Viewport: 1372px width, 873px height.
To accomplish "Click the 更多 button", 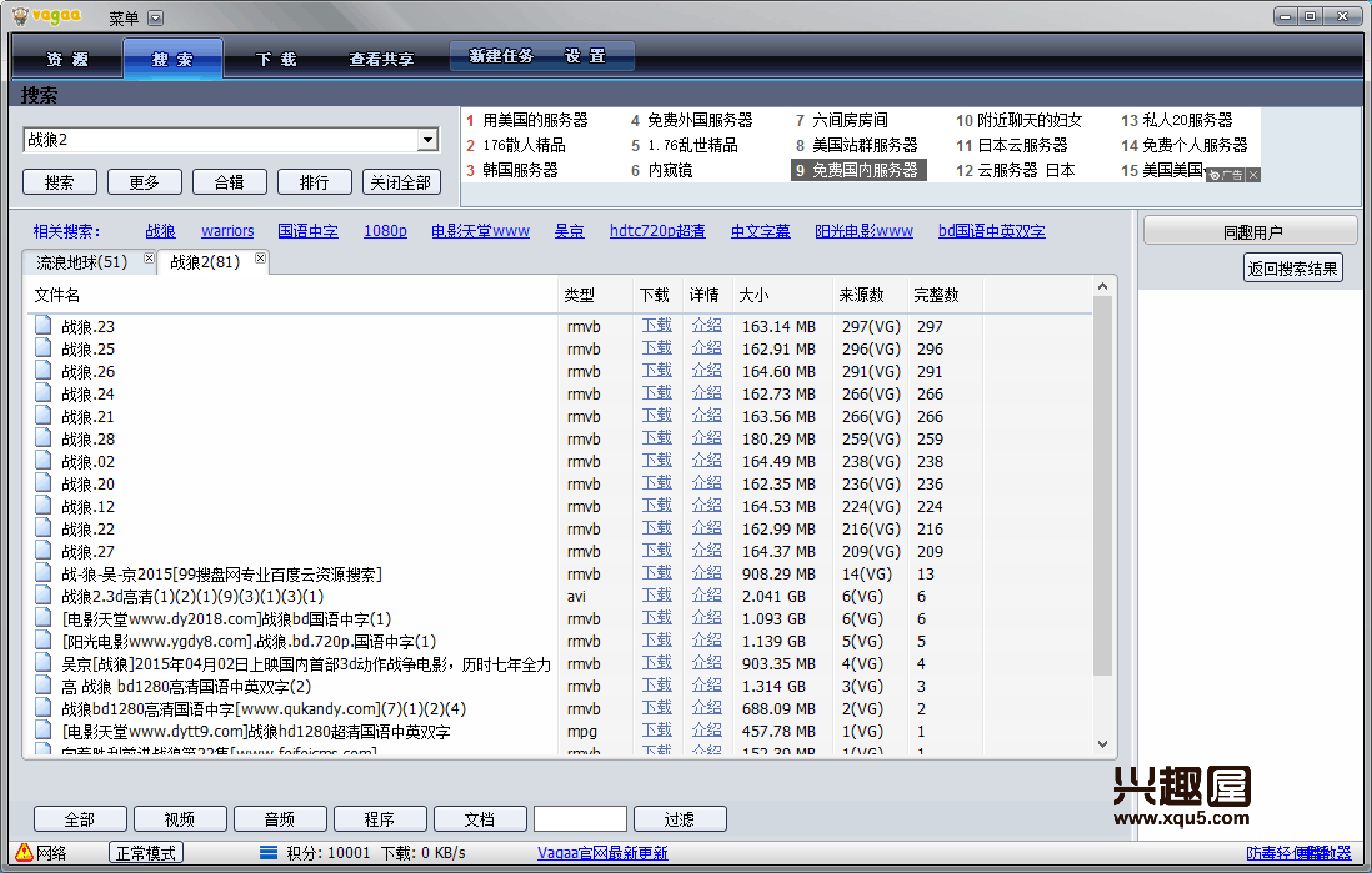I will click(x=145, y=182).
